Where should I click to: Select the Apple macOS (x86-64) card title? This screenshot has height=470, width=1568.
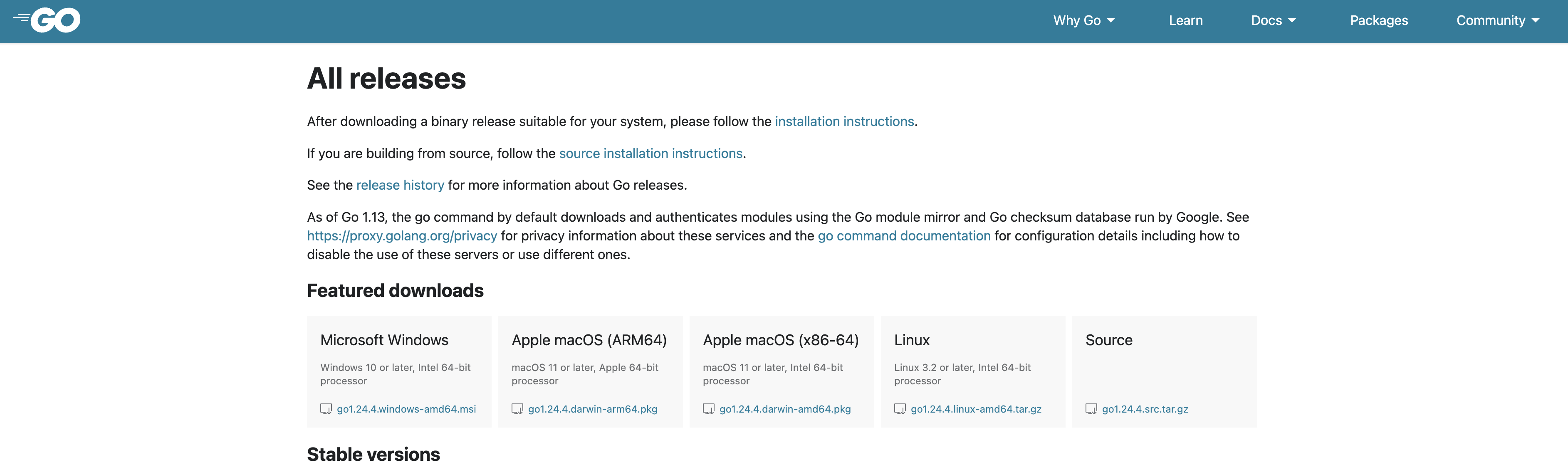[x=780, y=340]
